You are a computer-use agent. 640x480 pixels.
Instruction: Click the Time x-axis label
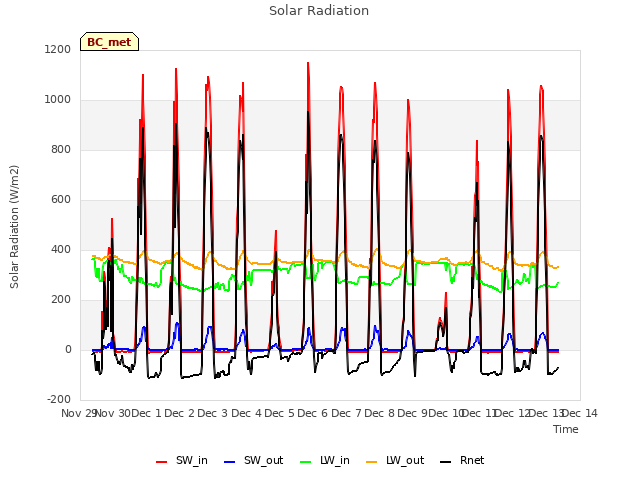pyautogui.click(x=566, y=429)
